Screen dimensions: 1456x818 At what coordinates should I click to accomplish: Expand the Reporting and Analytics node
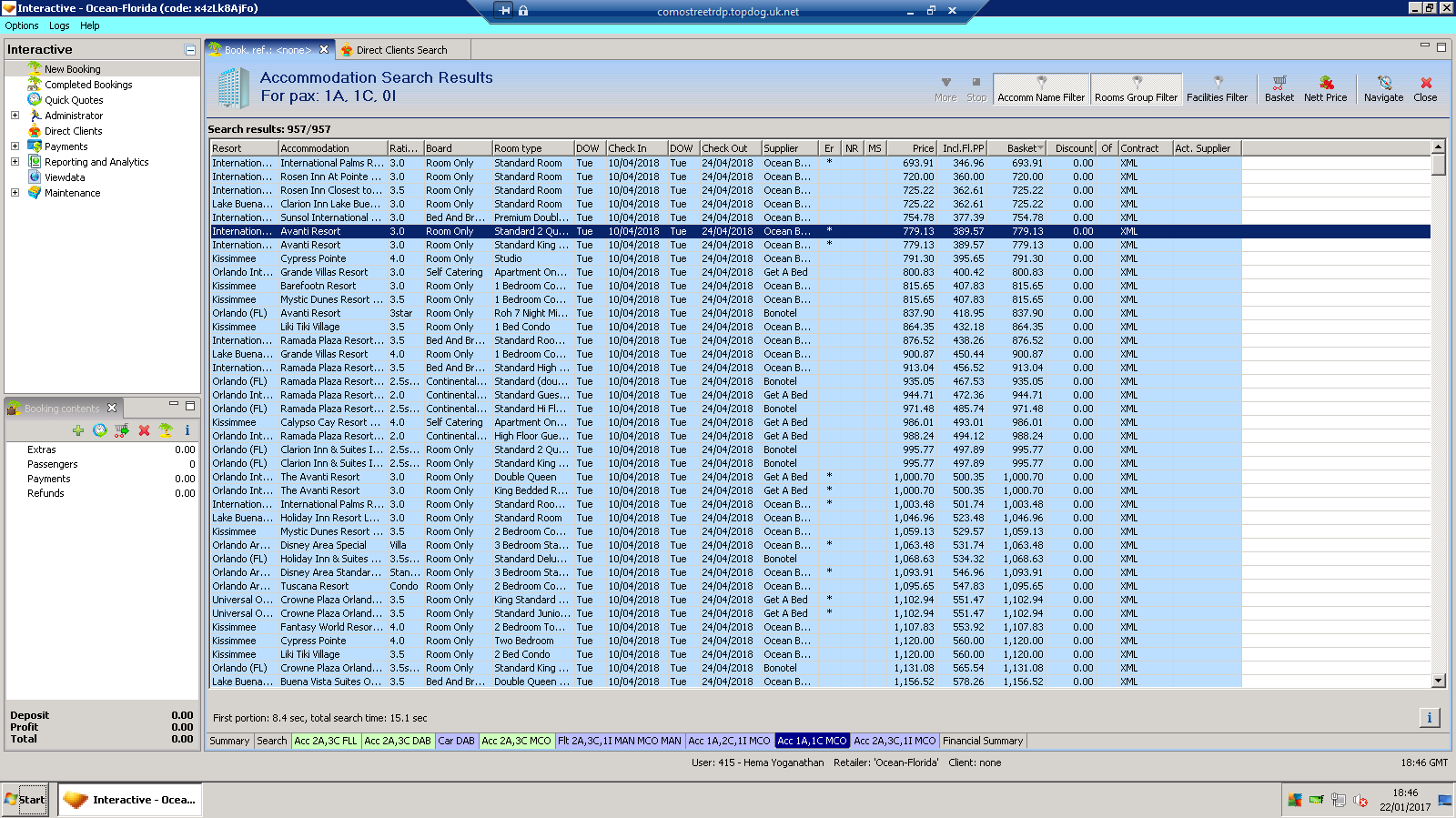15,162
